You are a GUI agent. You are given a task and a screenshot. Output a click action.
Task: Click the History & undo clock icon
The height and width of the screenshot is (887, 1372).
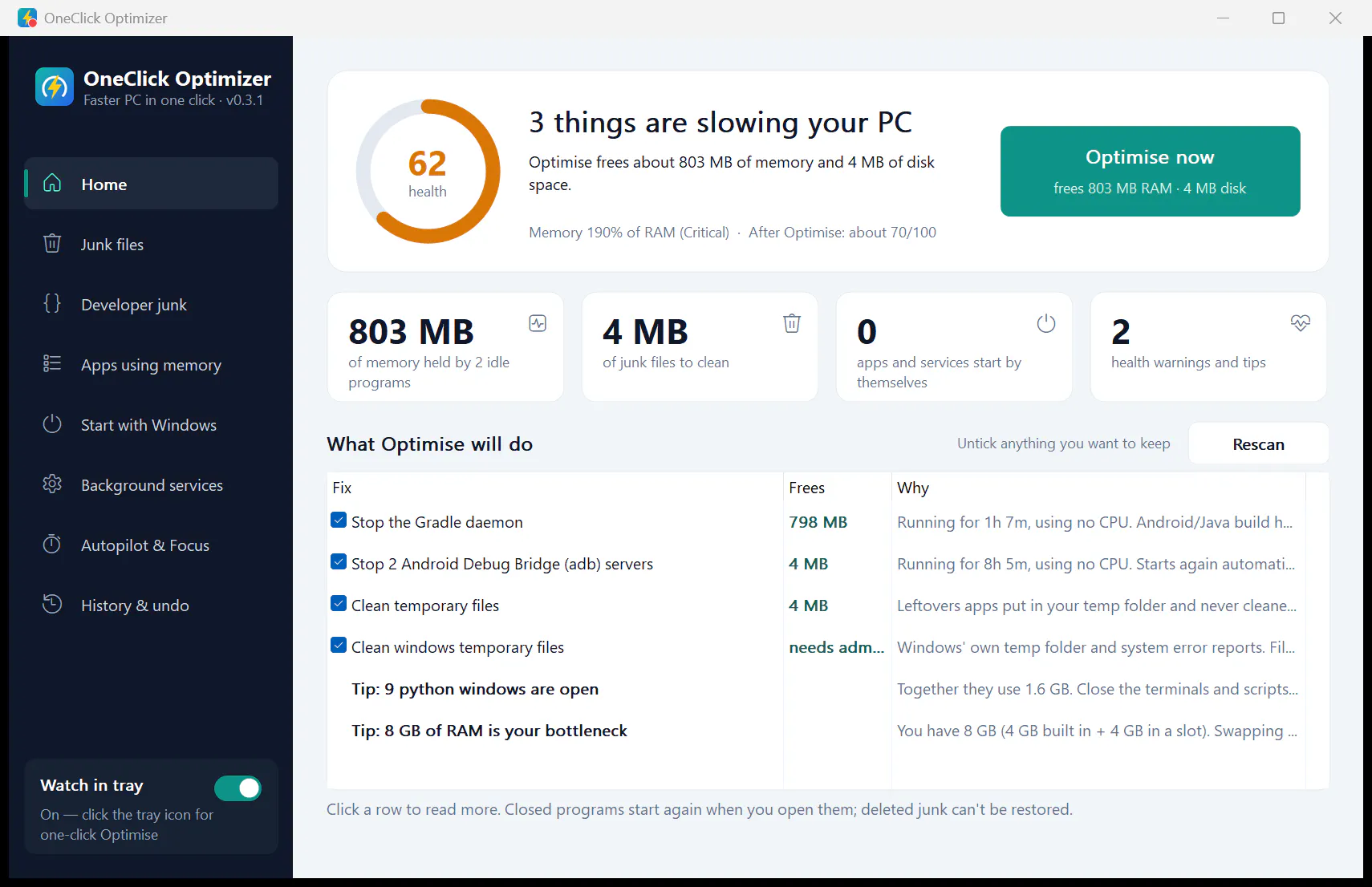[52, 605]
